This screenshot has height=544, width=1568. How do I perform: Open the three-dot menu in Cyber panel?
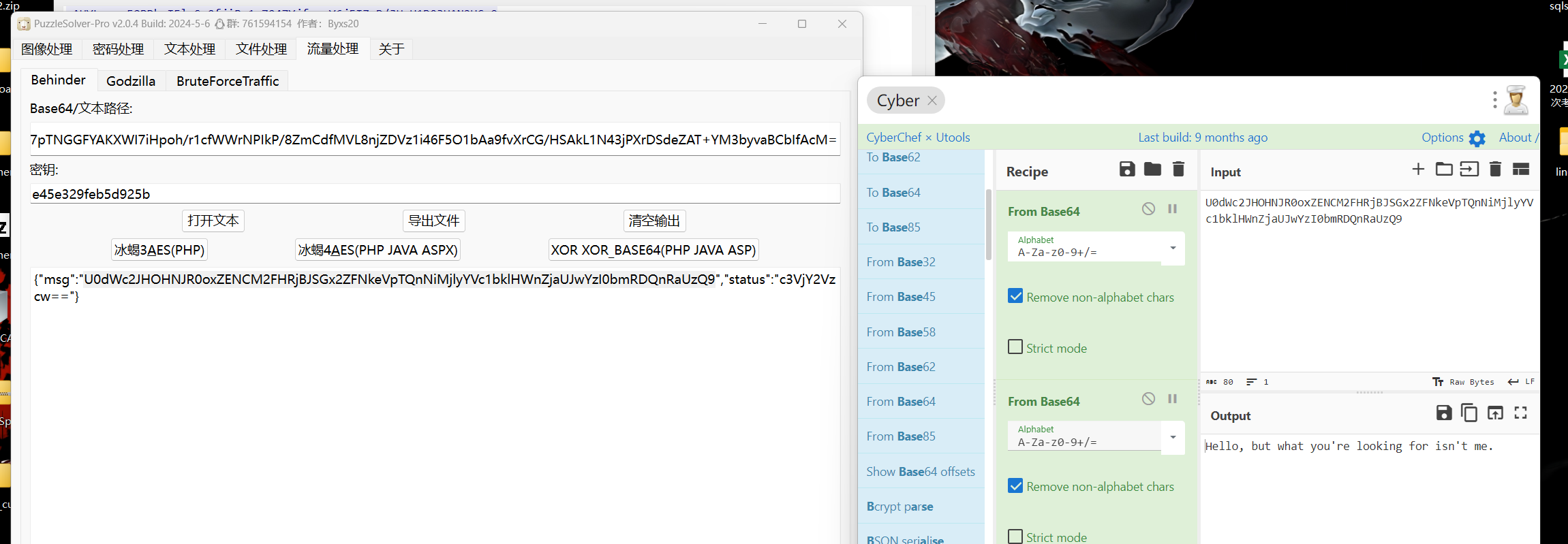(x=1494, y=100)
